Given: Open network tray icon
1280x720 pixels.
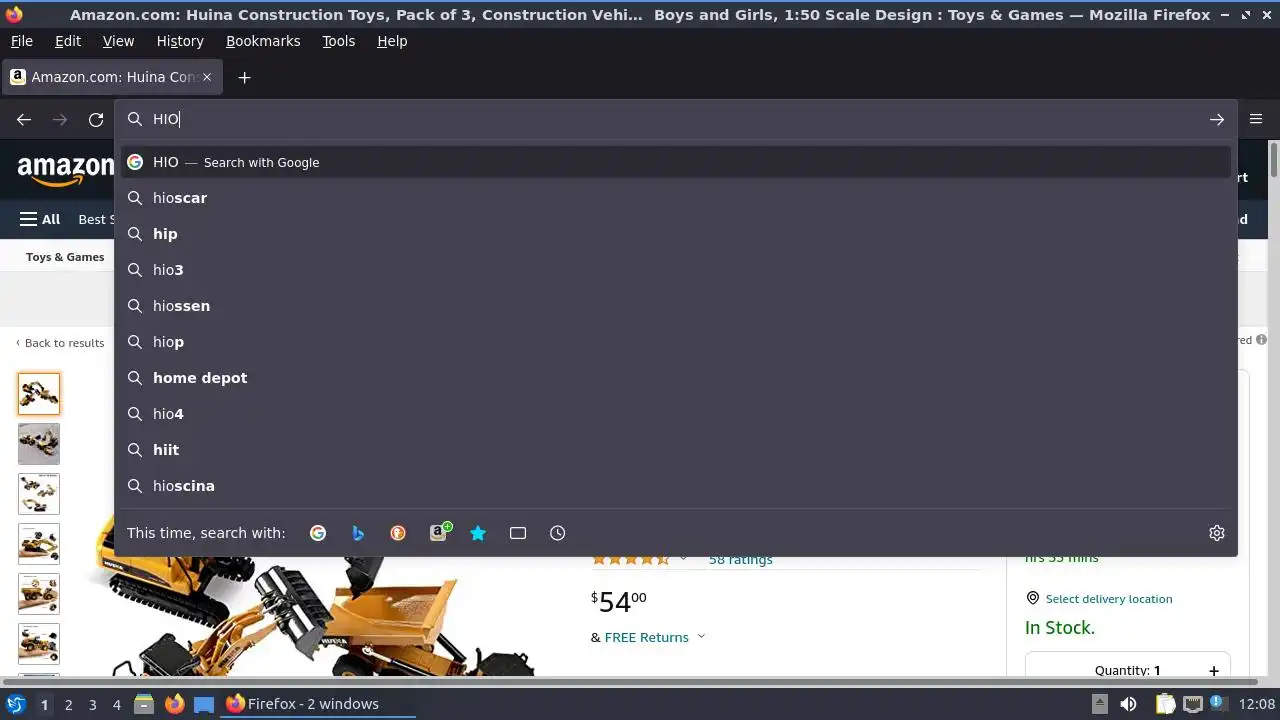Looking at the screenshot, I should point(1193,704).
